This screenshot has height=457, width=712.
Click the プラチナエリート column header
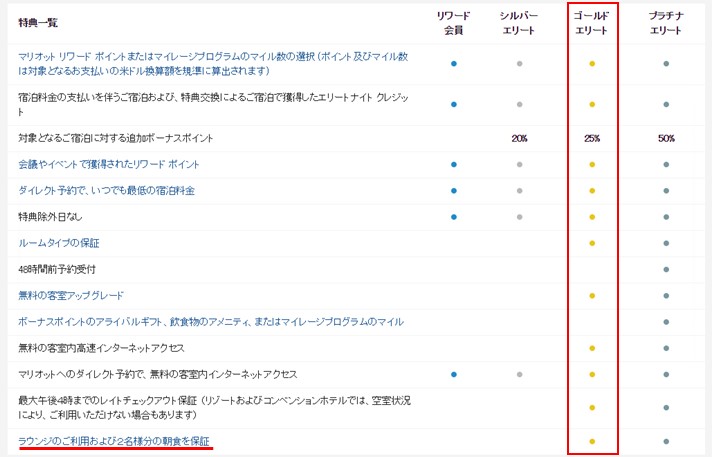[x=666, y=23]
